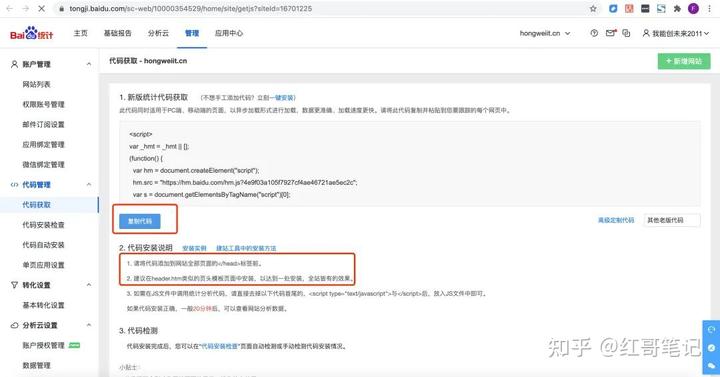Open the mail messages icon

pos(610,33)
